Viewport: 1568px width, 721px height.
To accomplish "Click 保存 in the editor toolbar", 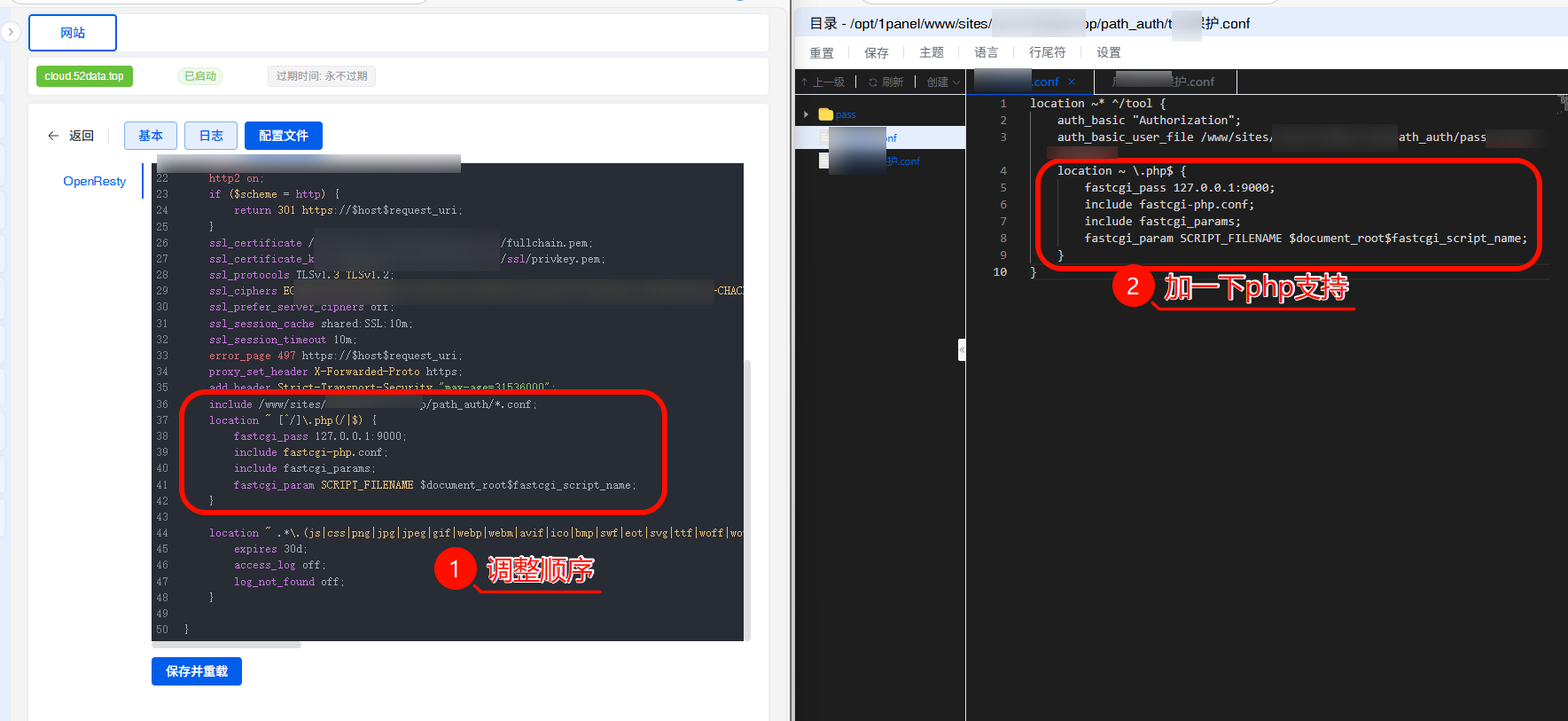I will coord(876,53).
